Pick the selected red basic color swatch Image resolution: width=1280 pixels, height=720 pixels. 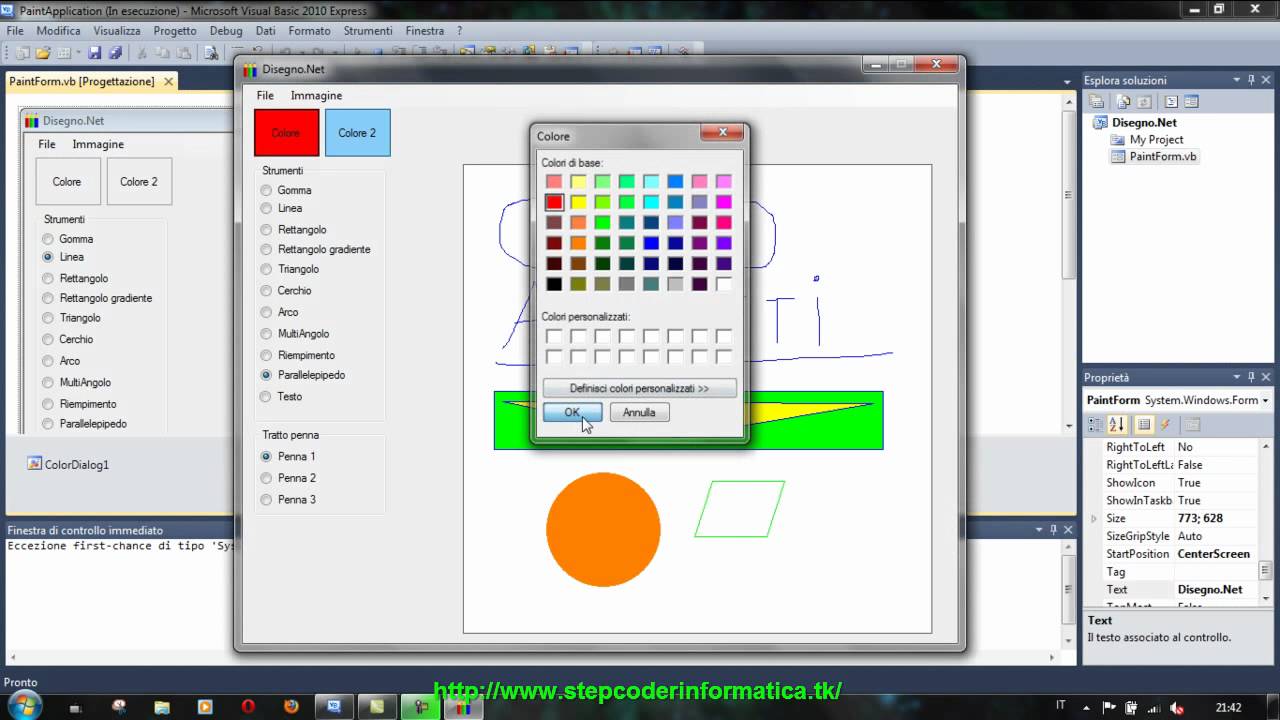pos(554,202)
